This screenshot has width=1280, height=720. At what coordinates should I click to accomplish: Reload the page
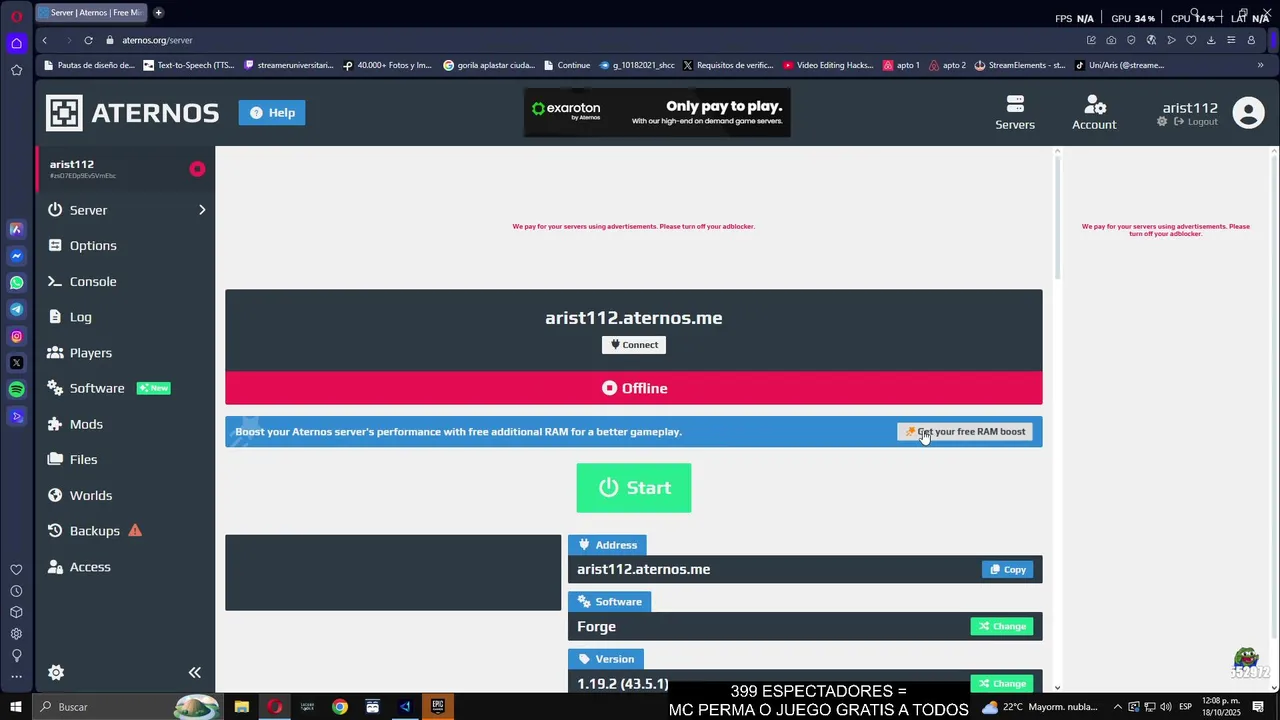click(x=88, y=40)
